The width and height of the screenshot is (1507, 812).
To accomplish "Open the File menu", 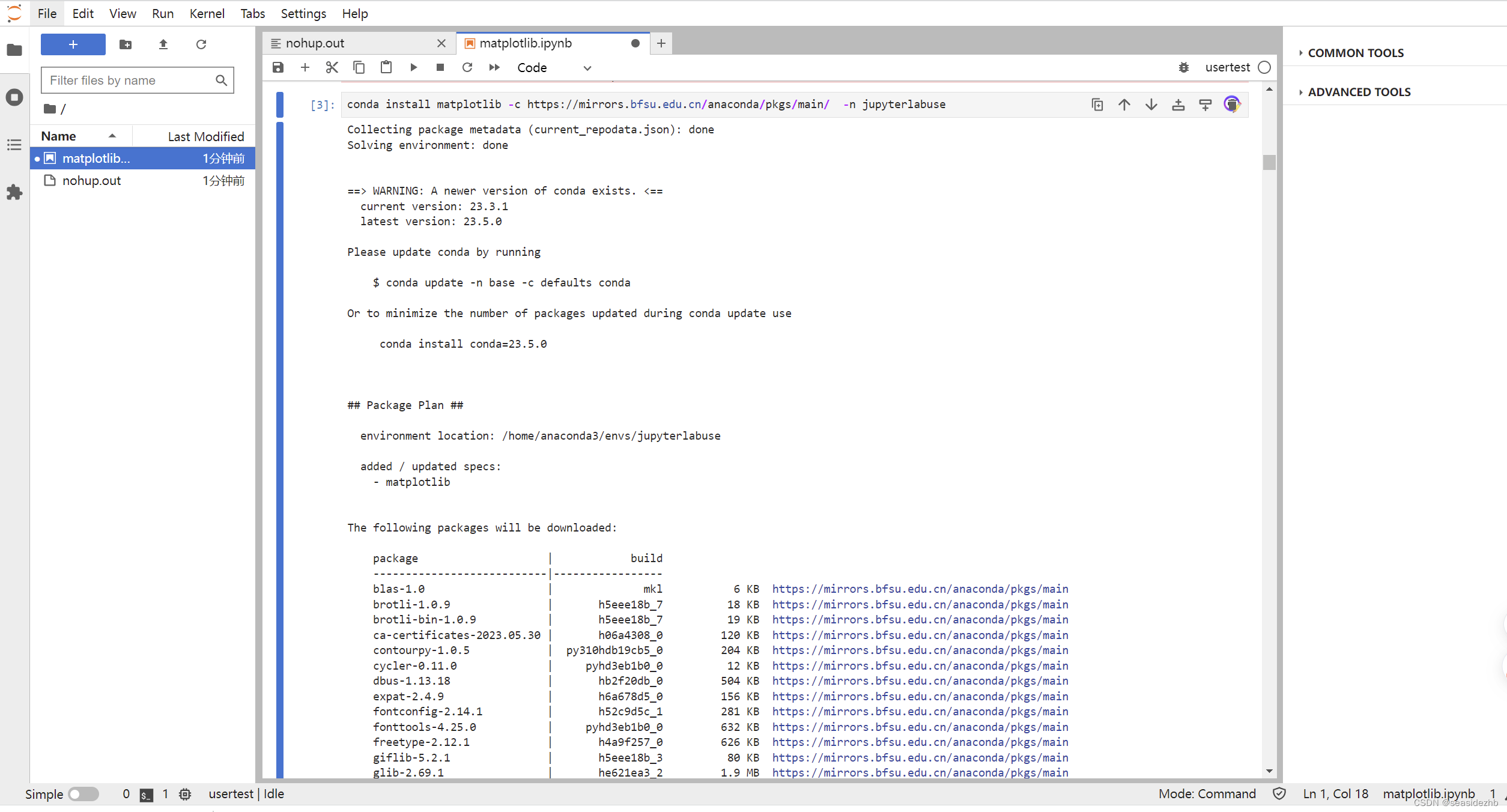I will coord(47,13).
